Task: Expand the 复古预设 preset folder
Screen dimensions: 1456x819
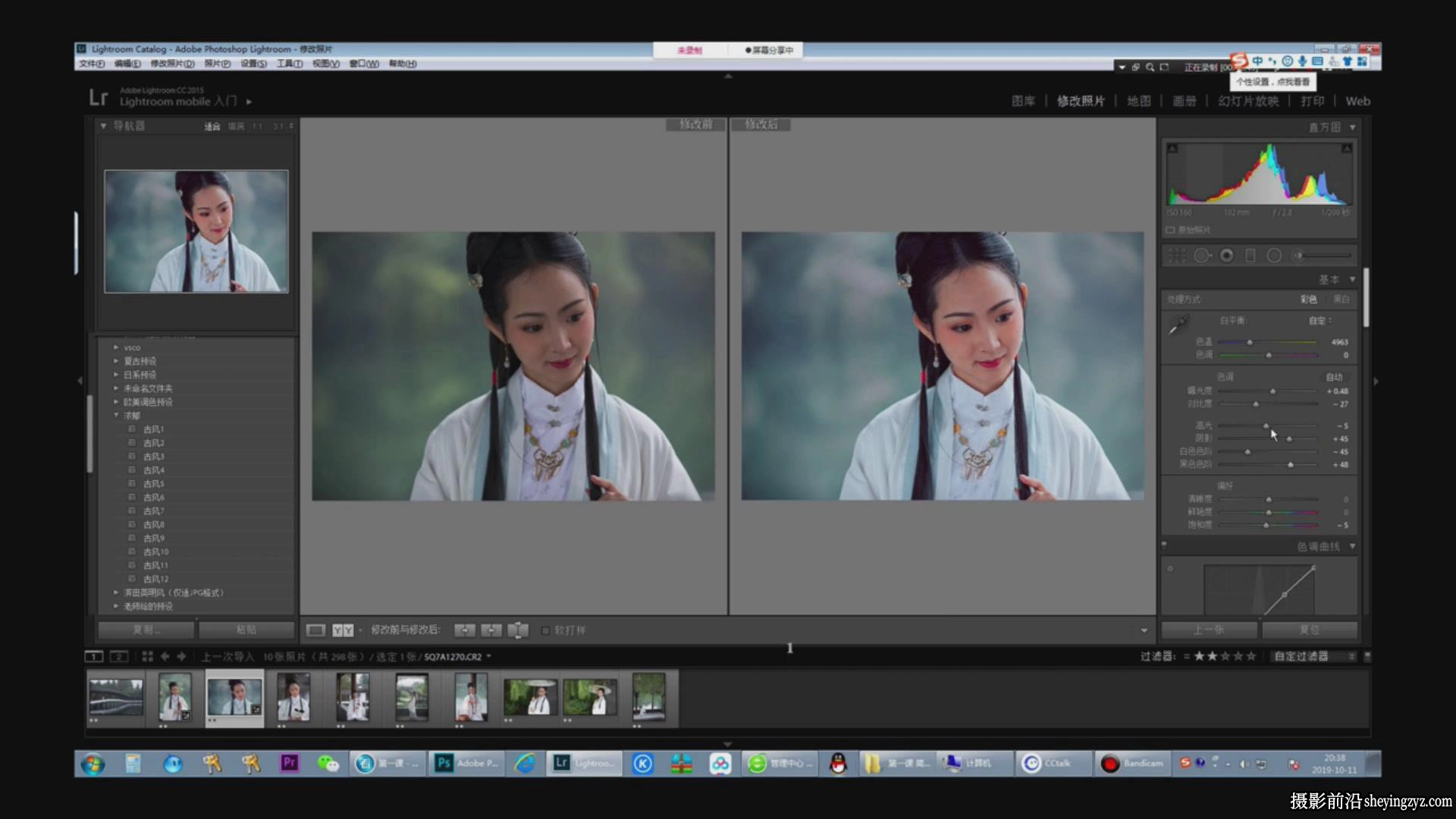Action: 116,361
